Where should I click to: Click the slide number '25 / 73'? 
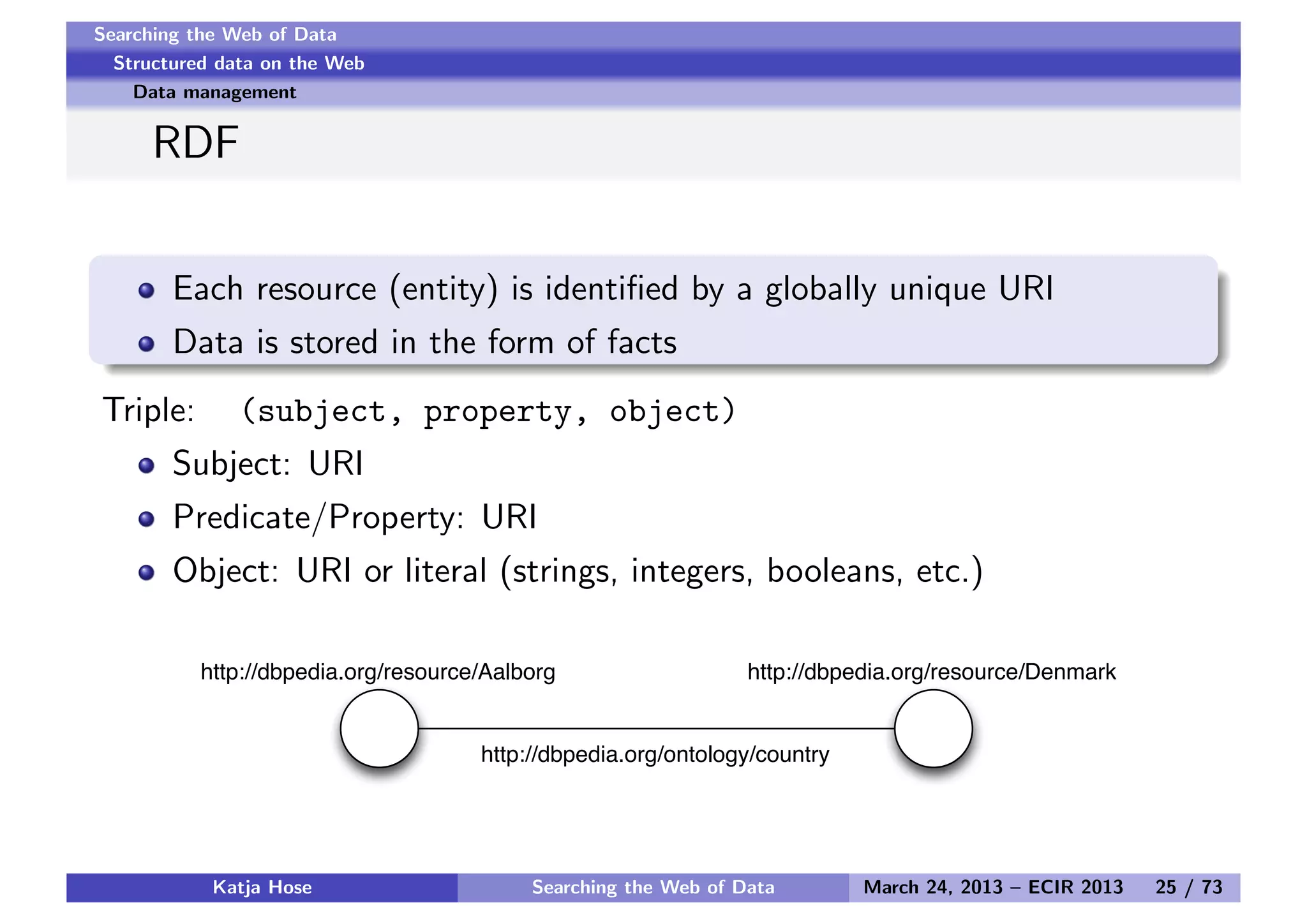pos(1189,888)
